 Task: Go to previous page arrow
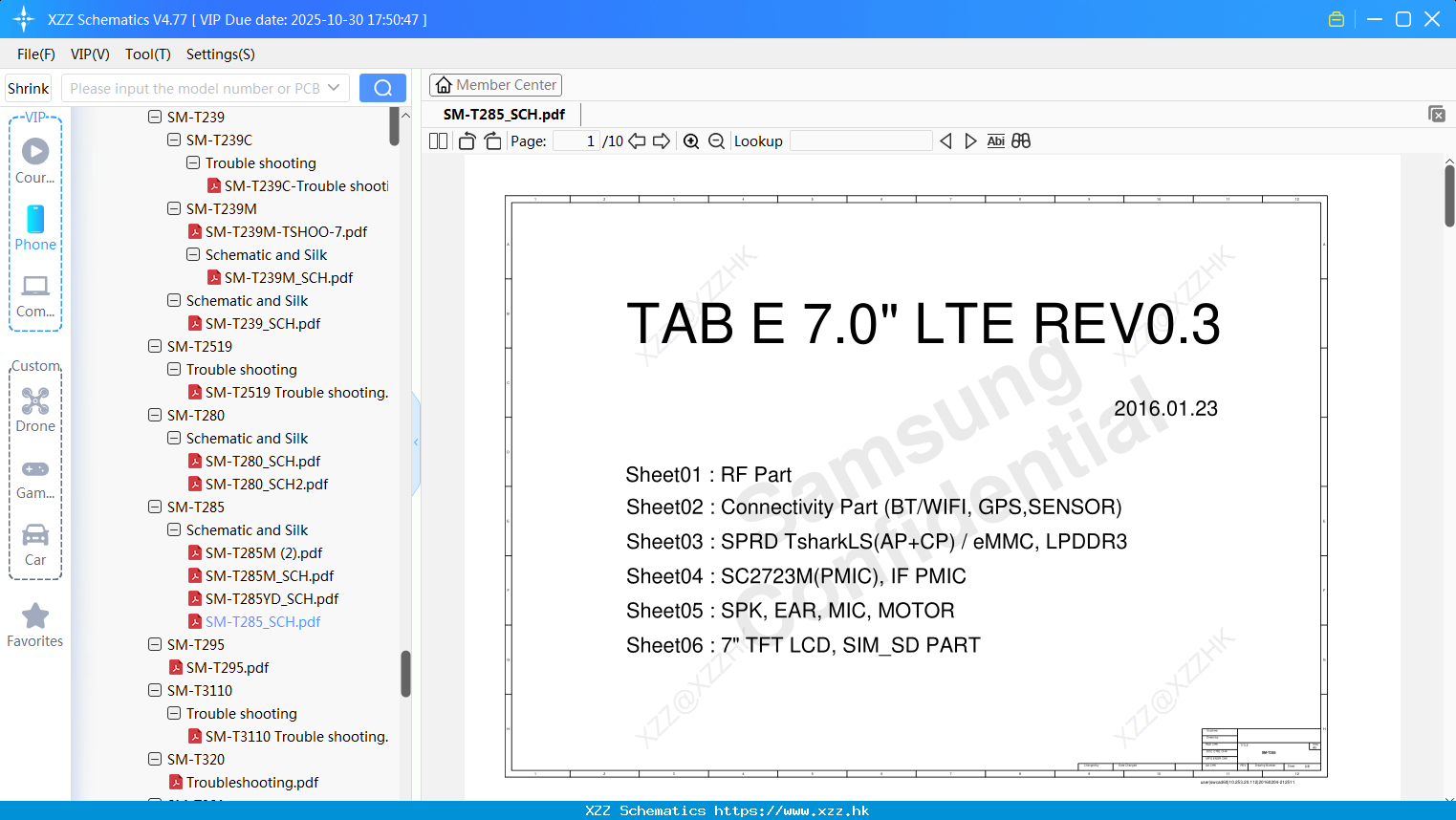point(637,140)
